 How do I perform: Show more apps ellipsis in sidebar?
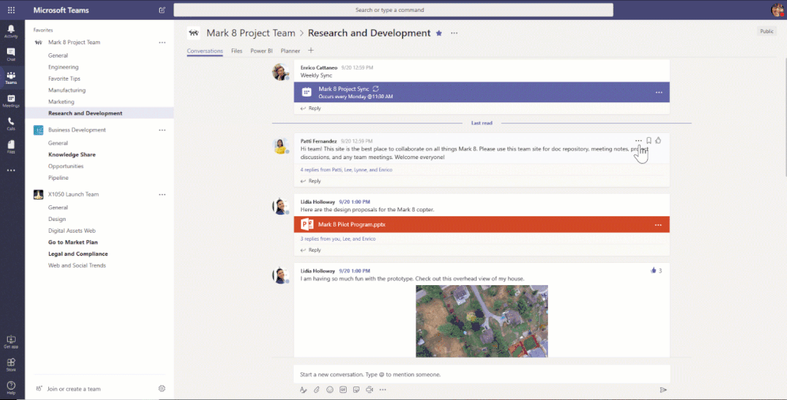click(11, 171)
